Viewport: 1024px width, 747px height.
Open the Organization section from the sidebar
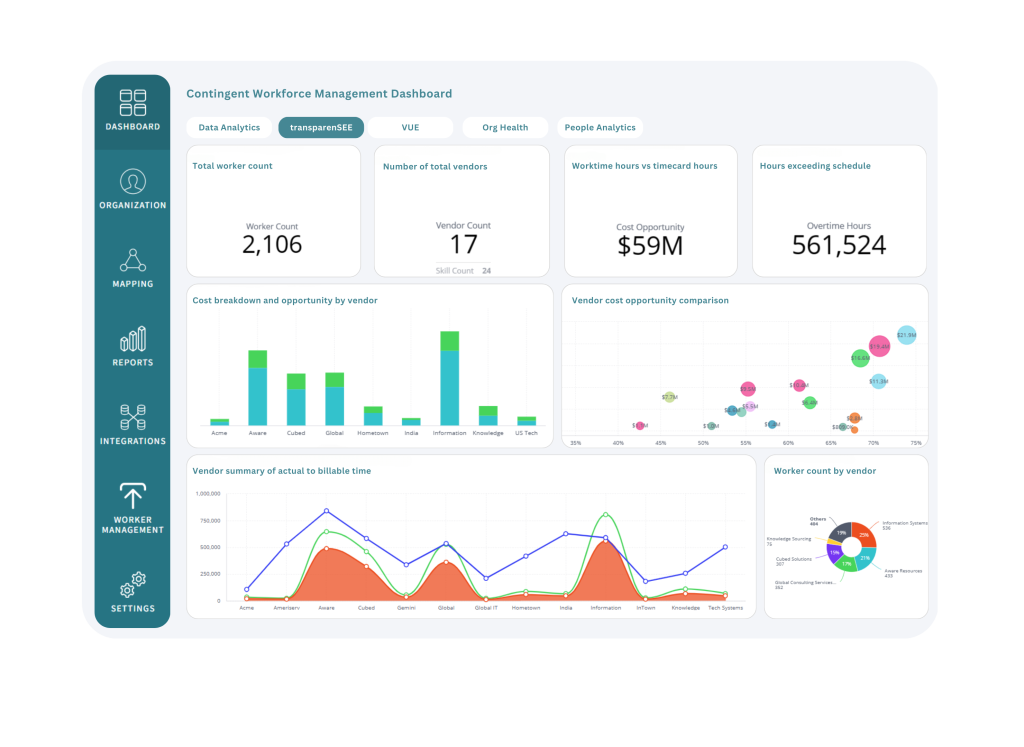131,183
